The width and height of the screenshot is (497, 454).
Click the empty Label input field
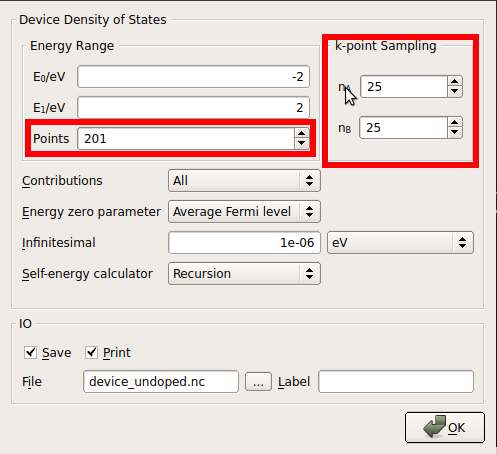(396, 382)
